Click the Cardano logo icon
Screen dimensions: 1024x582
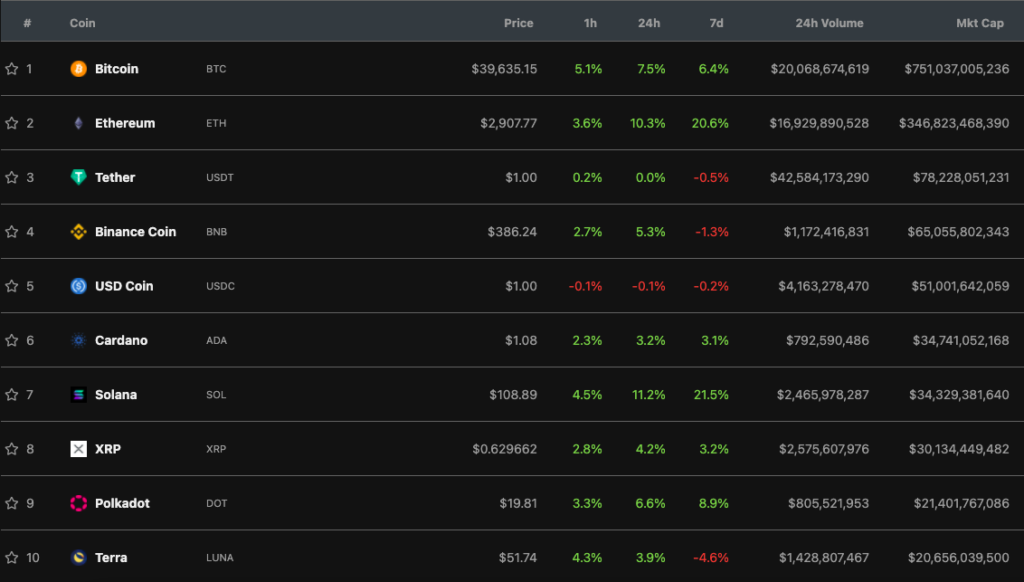(78, 340)
